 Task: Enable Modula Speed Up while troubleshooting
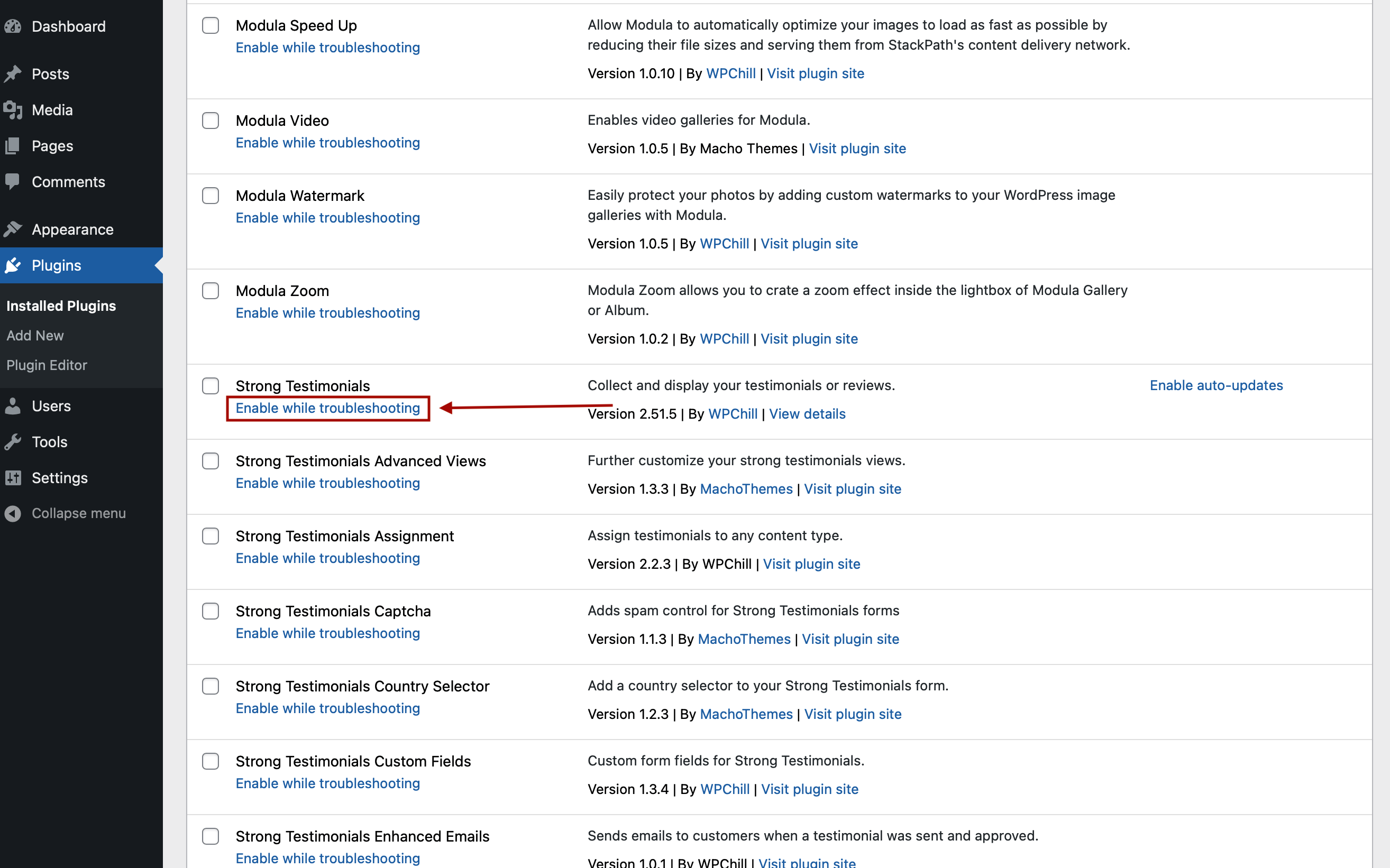327,48
